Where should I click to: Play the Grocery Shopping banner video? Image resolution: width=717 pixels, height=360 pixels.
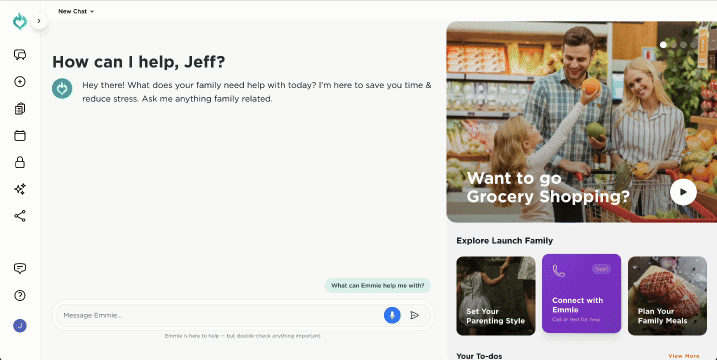pos(683,192)
